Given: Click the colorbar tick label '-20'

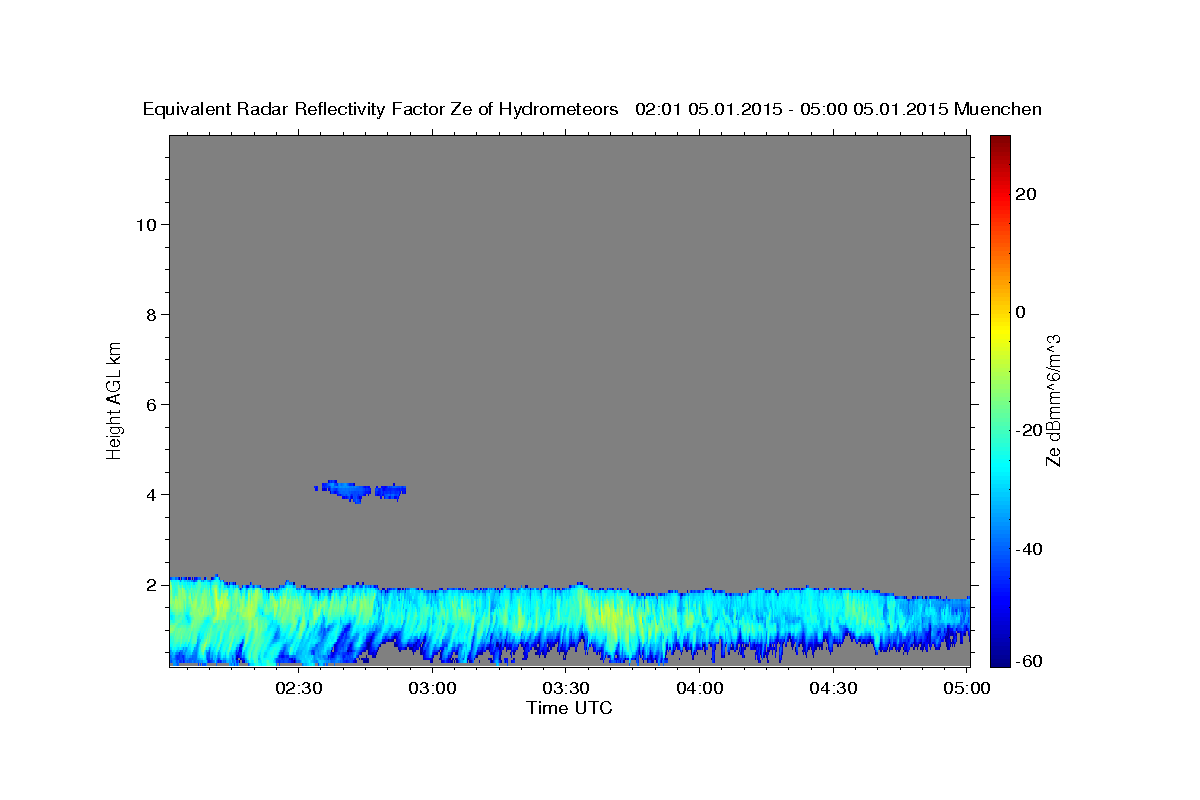Looking at the screenshot, I should (1028, 430).
